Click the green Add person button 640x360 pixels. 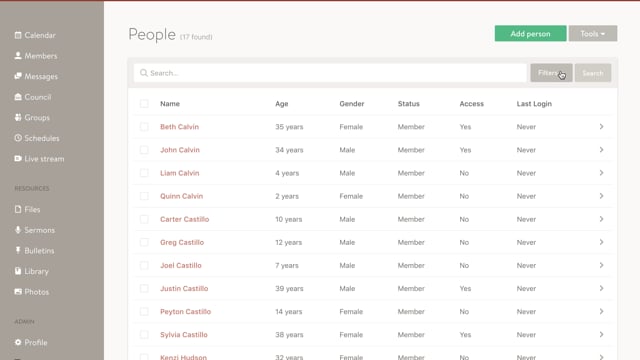530,33
